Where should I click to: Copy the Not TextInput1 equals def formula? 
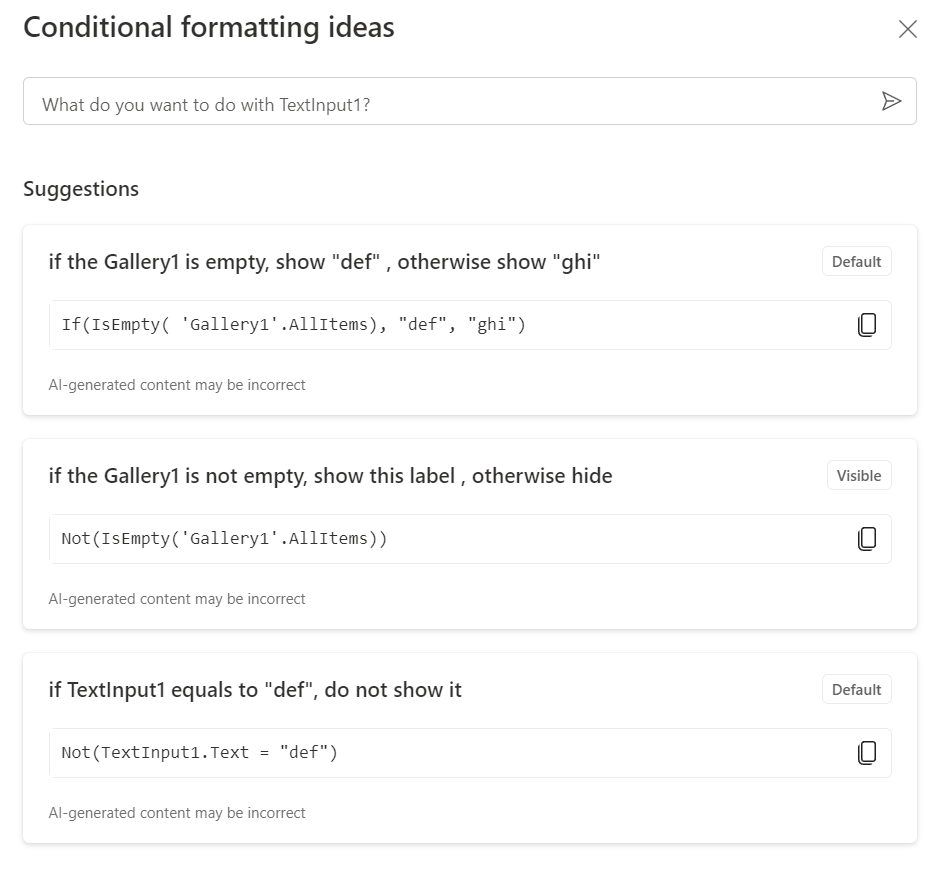coord(868,752)
